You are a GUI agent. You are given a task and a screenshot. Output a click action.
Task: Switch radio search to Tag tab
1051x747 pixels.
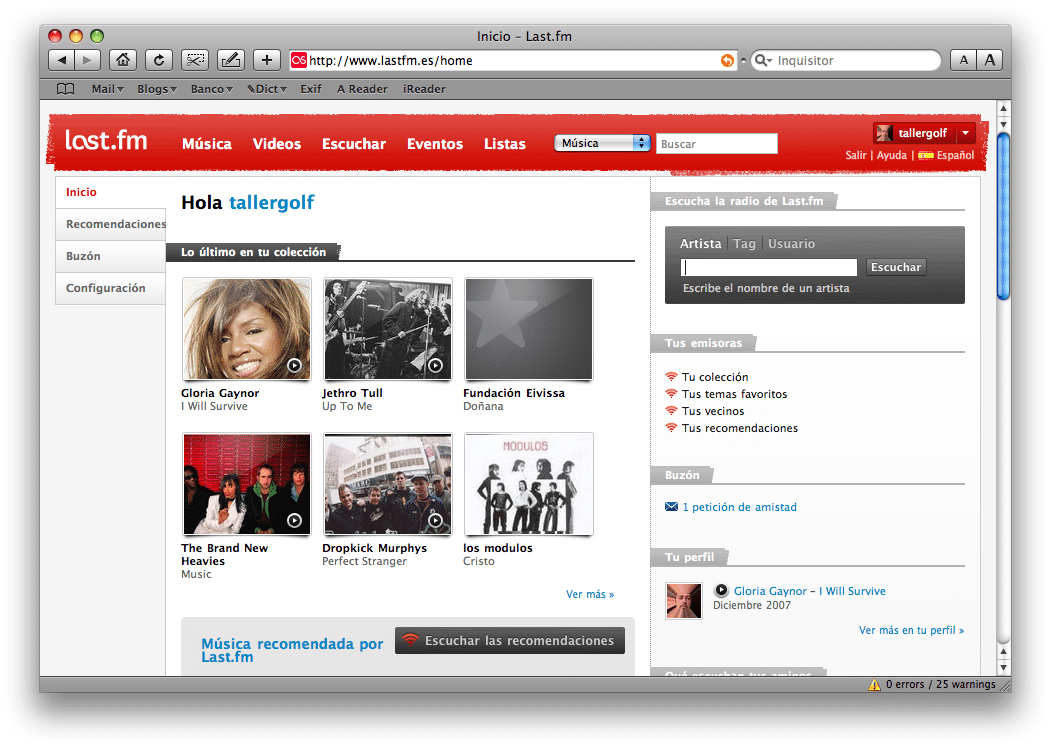click(x=744, y=243)
